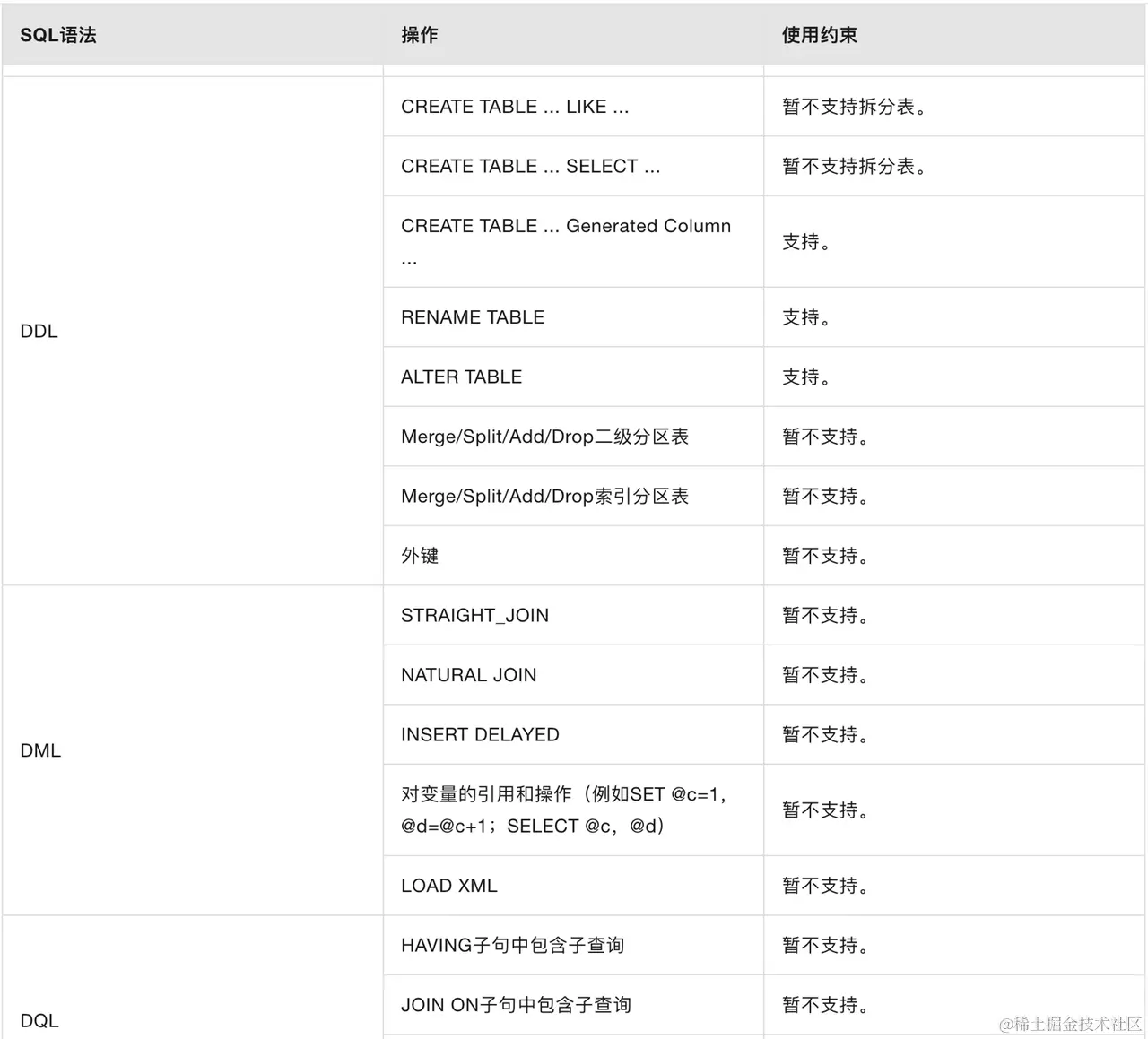The width and height of the screenshot is (1148, 1039).
Task: Click the CREATE TABLE ... LIKE row
Action: click(x=514, y=106)
